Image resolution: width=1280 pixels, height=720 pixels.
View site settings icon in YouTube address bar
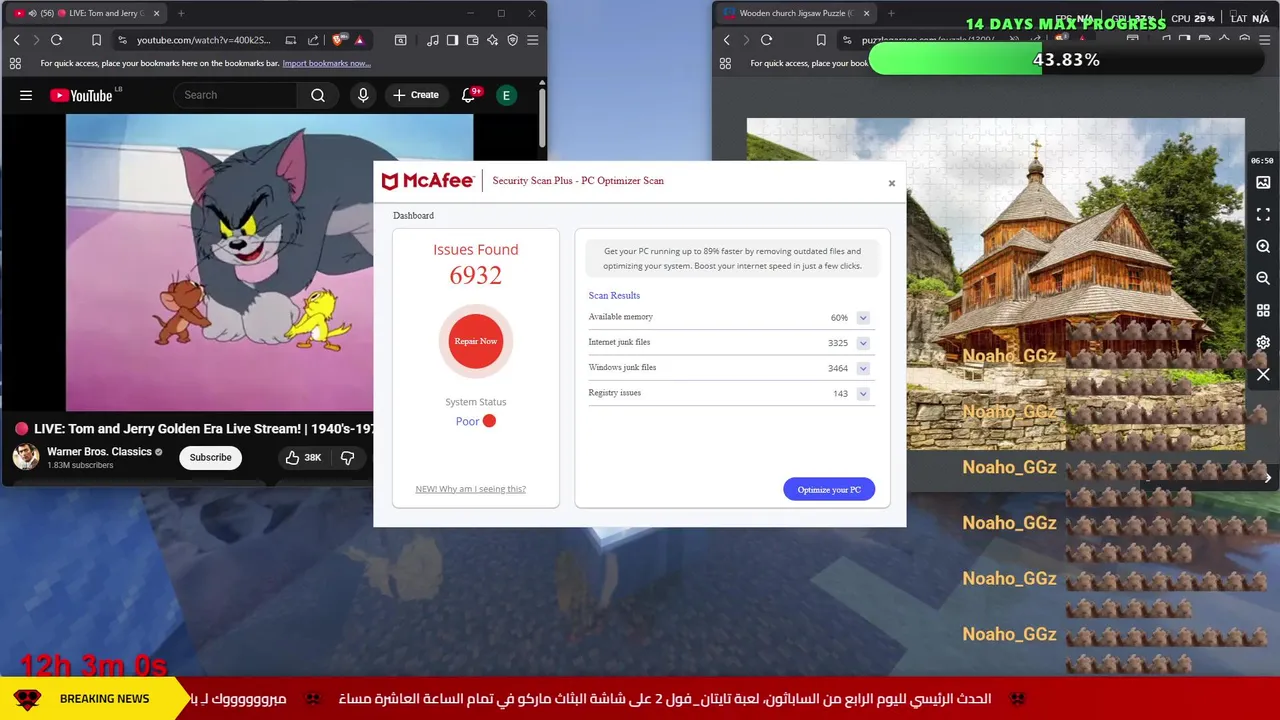coord(122,40)
